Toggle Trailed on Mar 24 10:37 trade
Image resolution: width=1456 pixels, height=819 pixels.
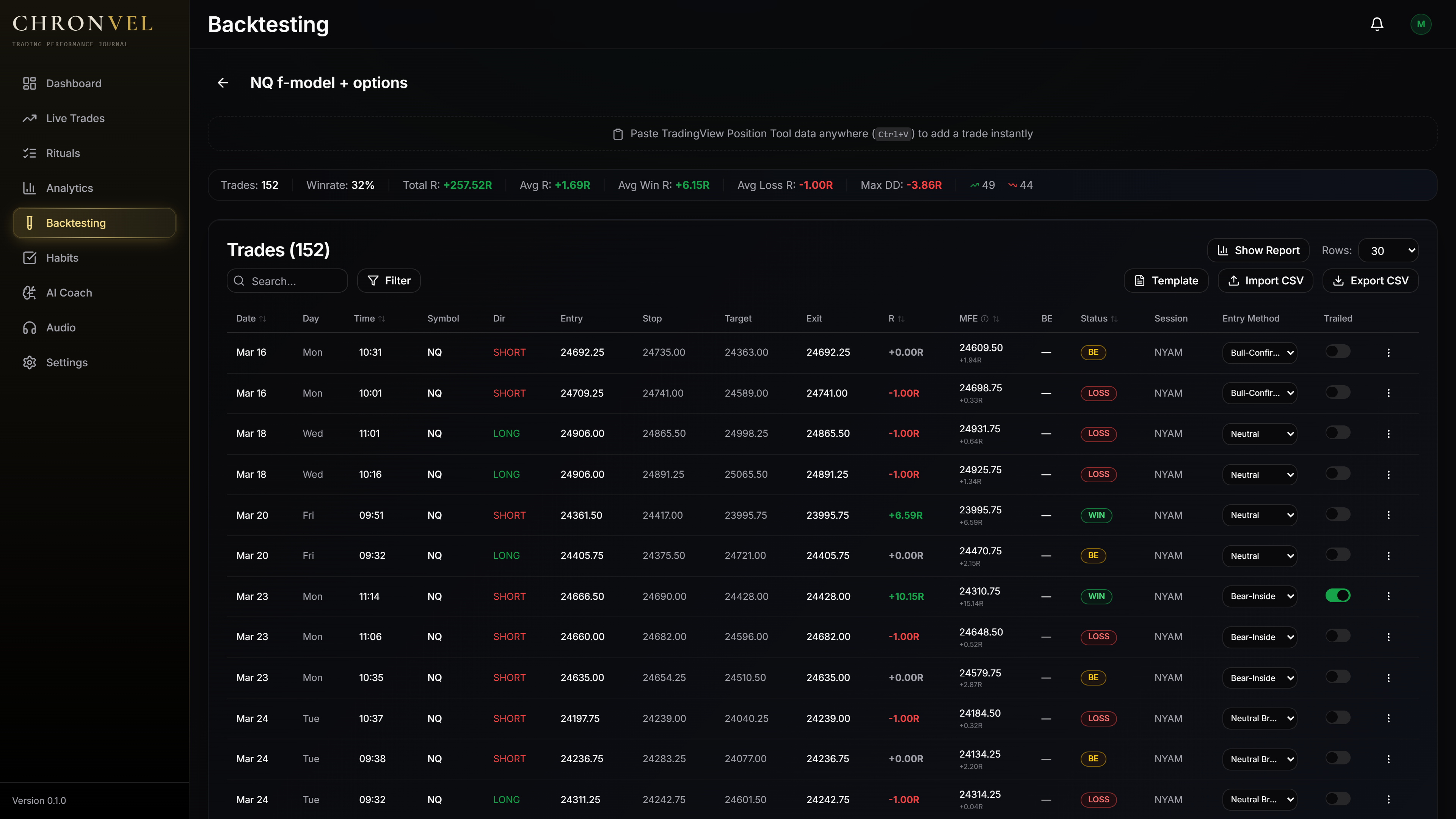point(1337,718)
